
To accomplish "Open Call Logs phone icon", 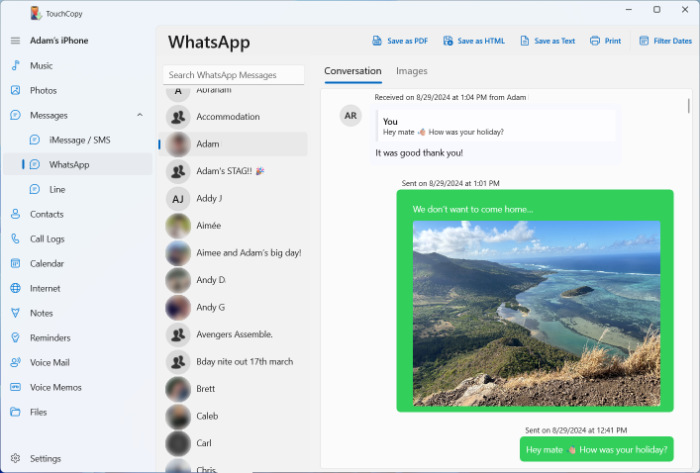I will [15, 239].
